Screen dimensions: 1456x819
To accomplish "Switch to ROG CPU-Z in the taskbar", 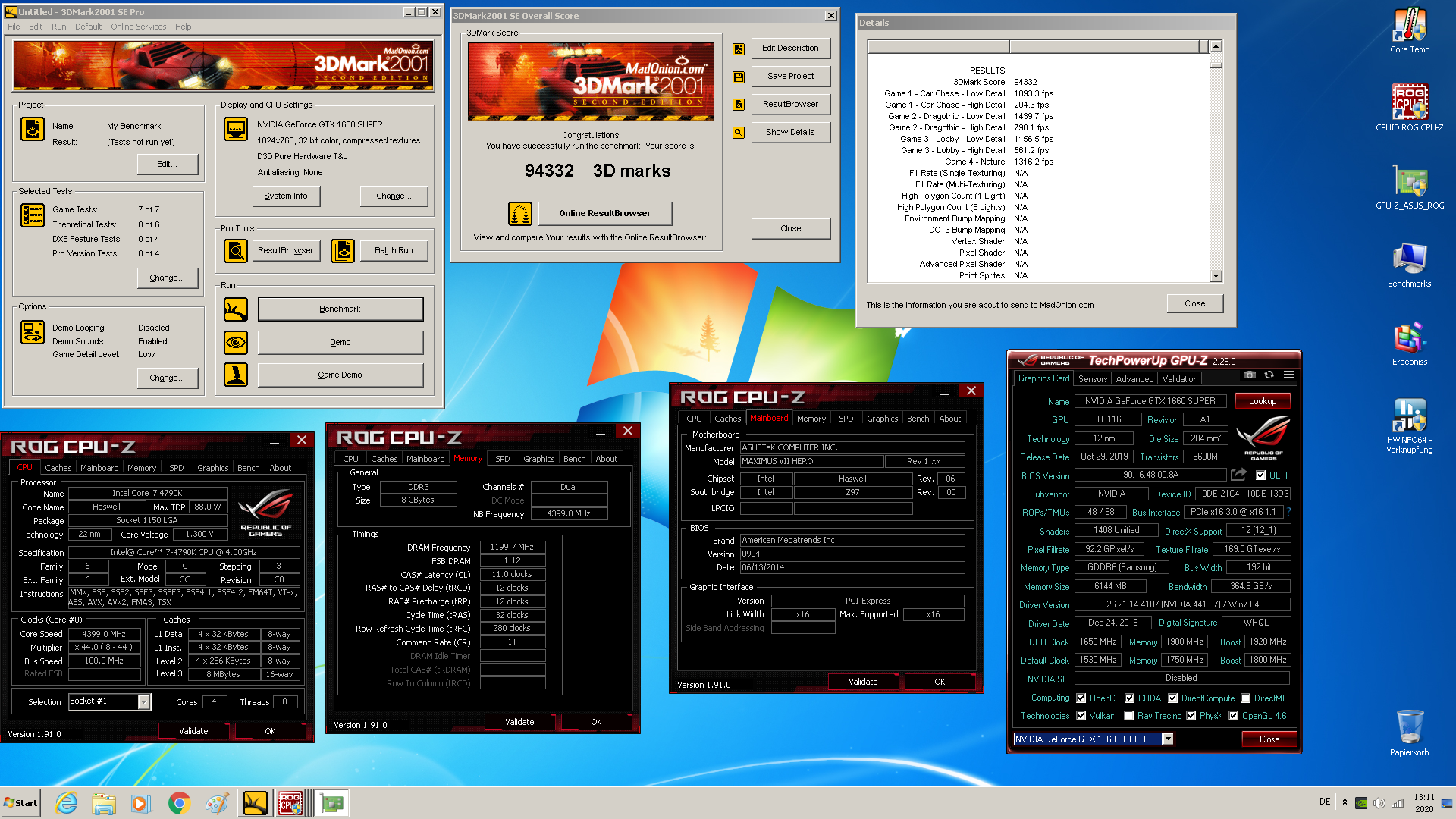I will (292, 803).
